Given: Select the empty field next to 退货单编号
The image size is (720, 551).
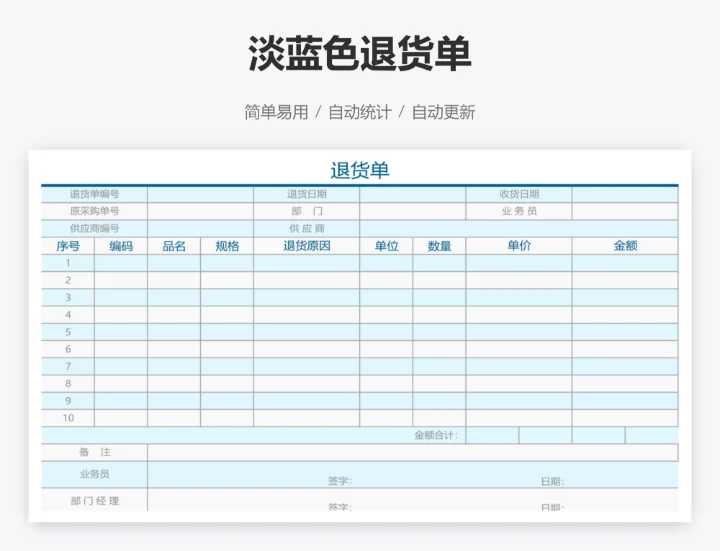Looking at the screenshot, I should click(x=200, y=195).
